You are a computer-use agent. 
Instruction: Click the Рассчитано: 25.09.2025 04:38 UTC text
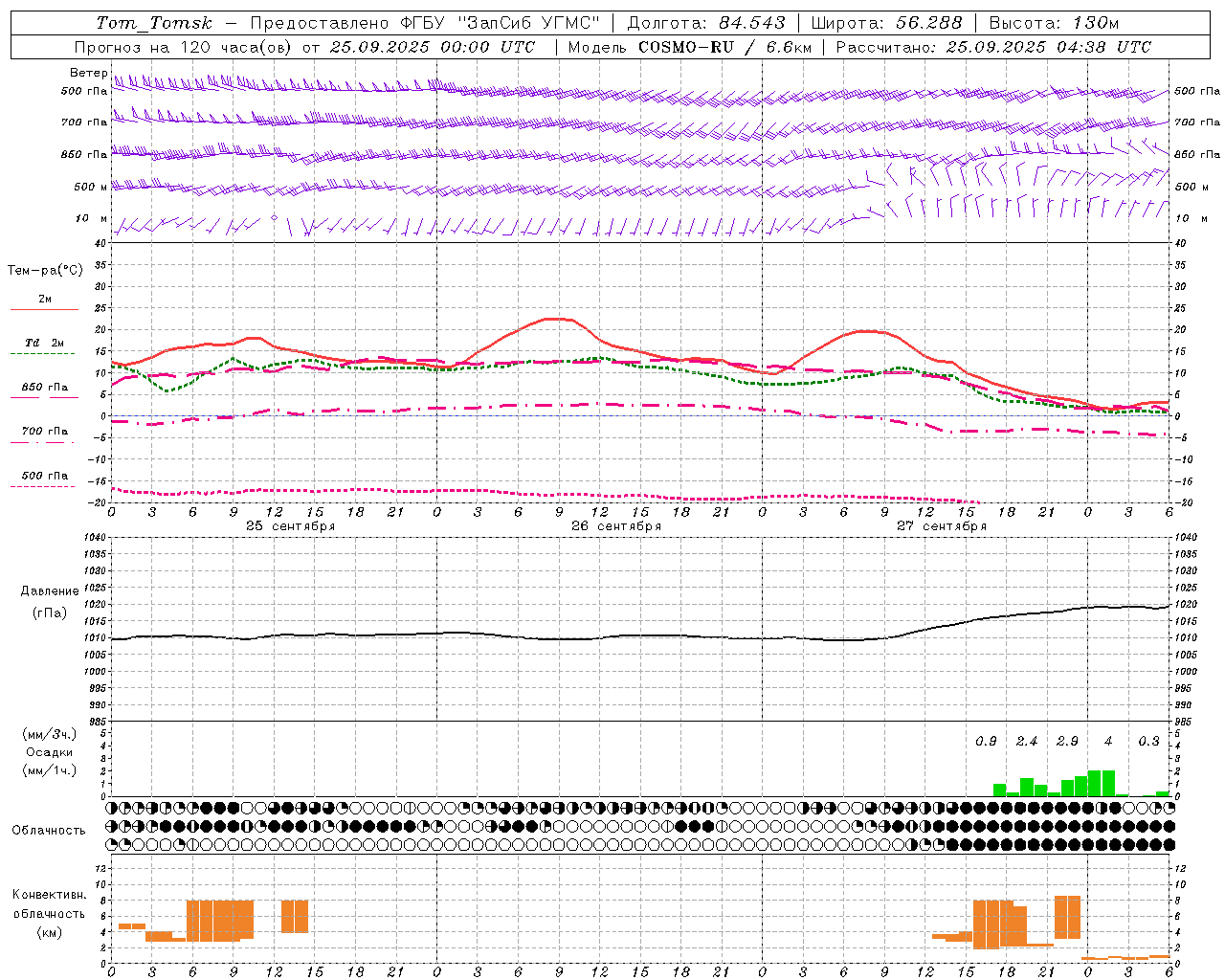(x=993, y=47)
